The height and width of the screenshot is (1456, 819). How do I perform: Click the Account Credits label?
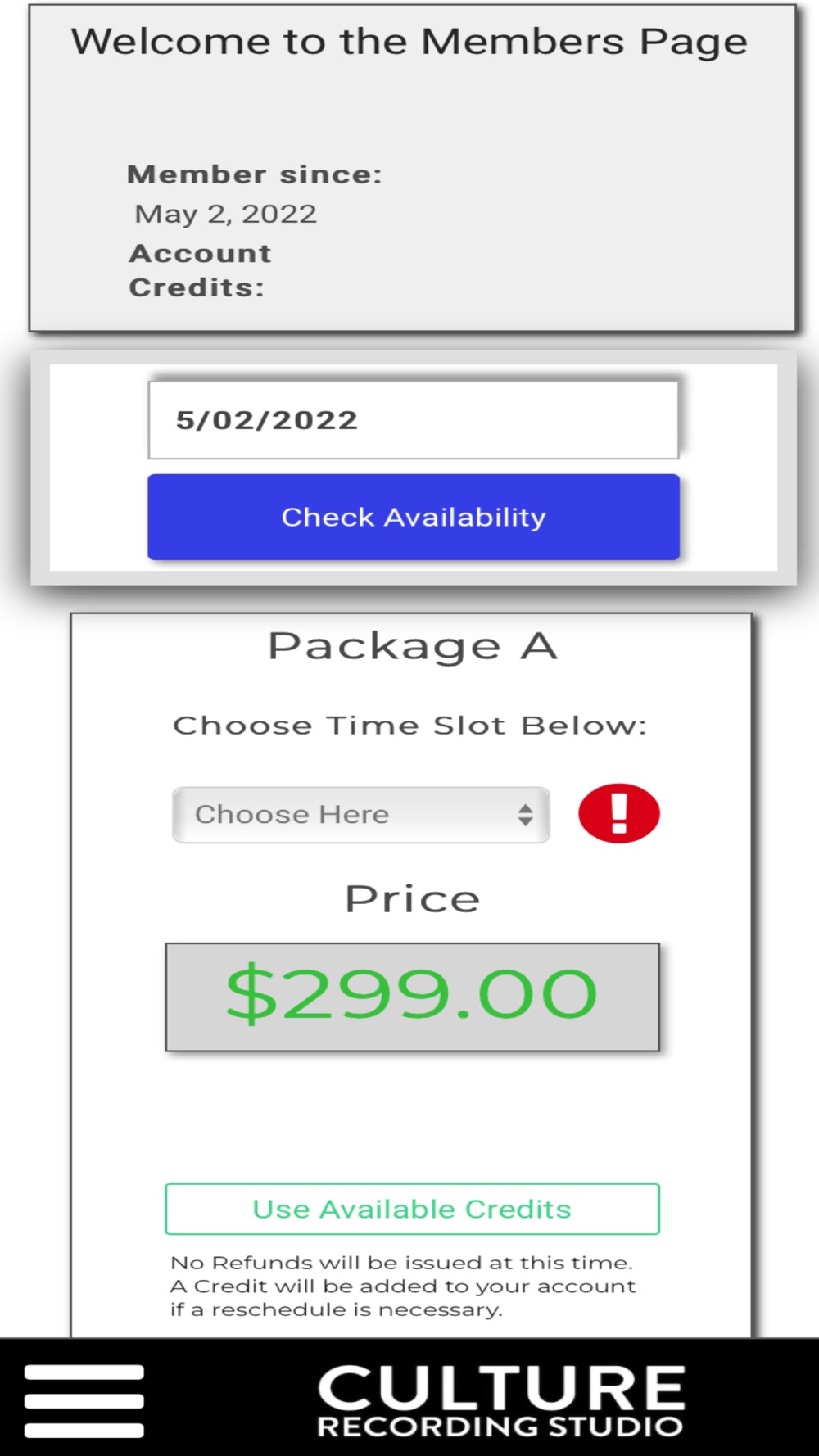pyautogui.click(x=200, y=270)
